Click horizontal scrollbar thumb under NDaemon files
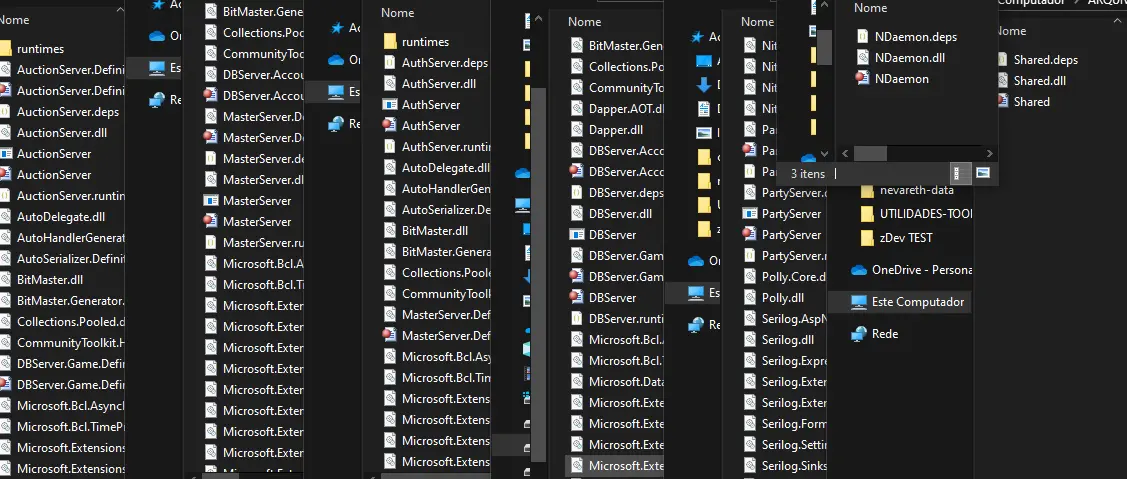Screen dimensions: 1127x479 click(x=870, y=153)
